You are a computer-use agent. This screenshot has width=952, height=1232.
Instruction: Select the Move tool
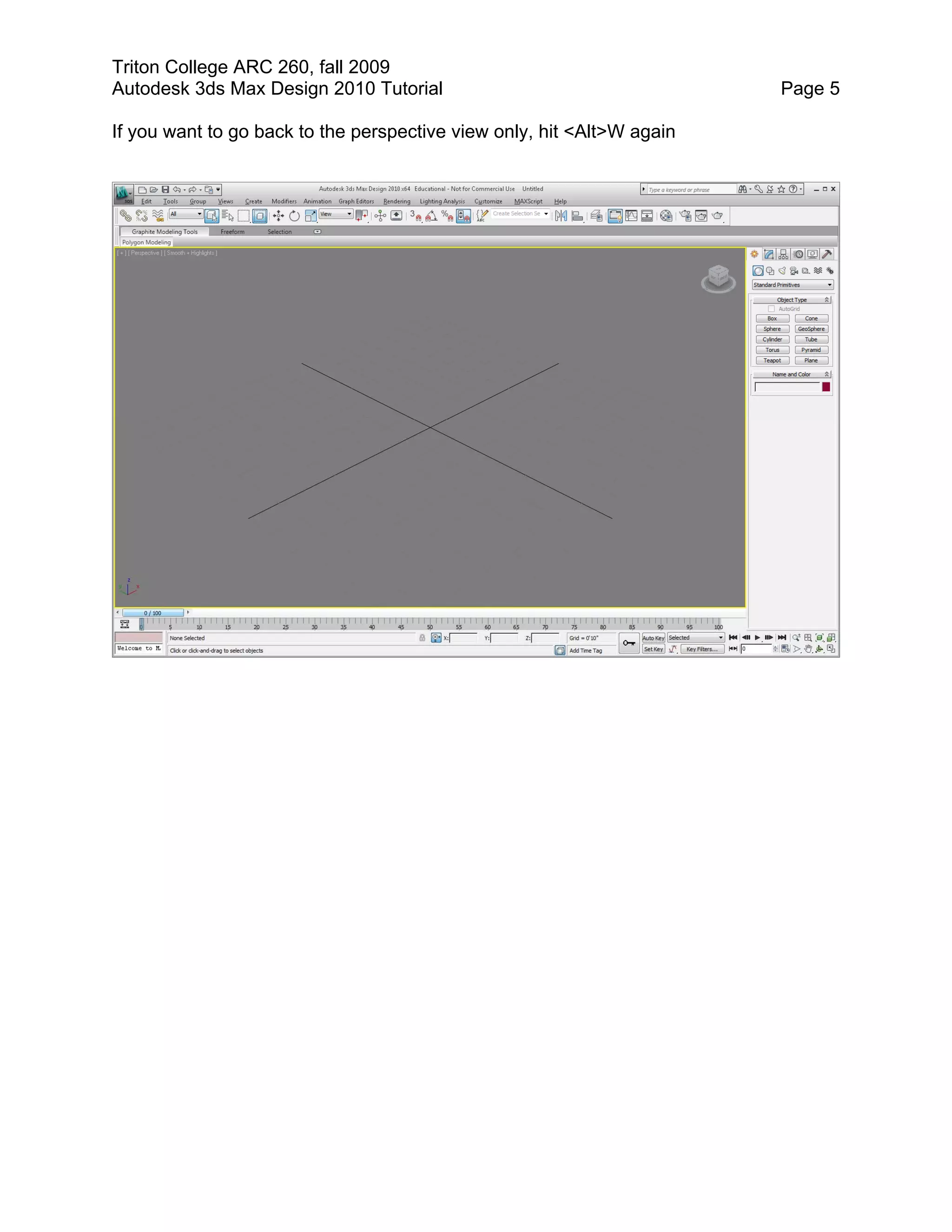point(278,216)
